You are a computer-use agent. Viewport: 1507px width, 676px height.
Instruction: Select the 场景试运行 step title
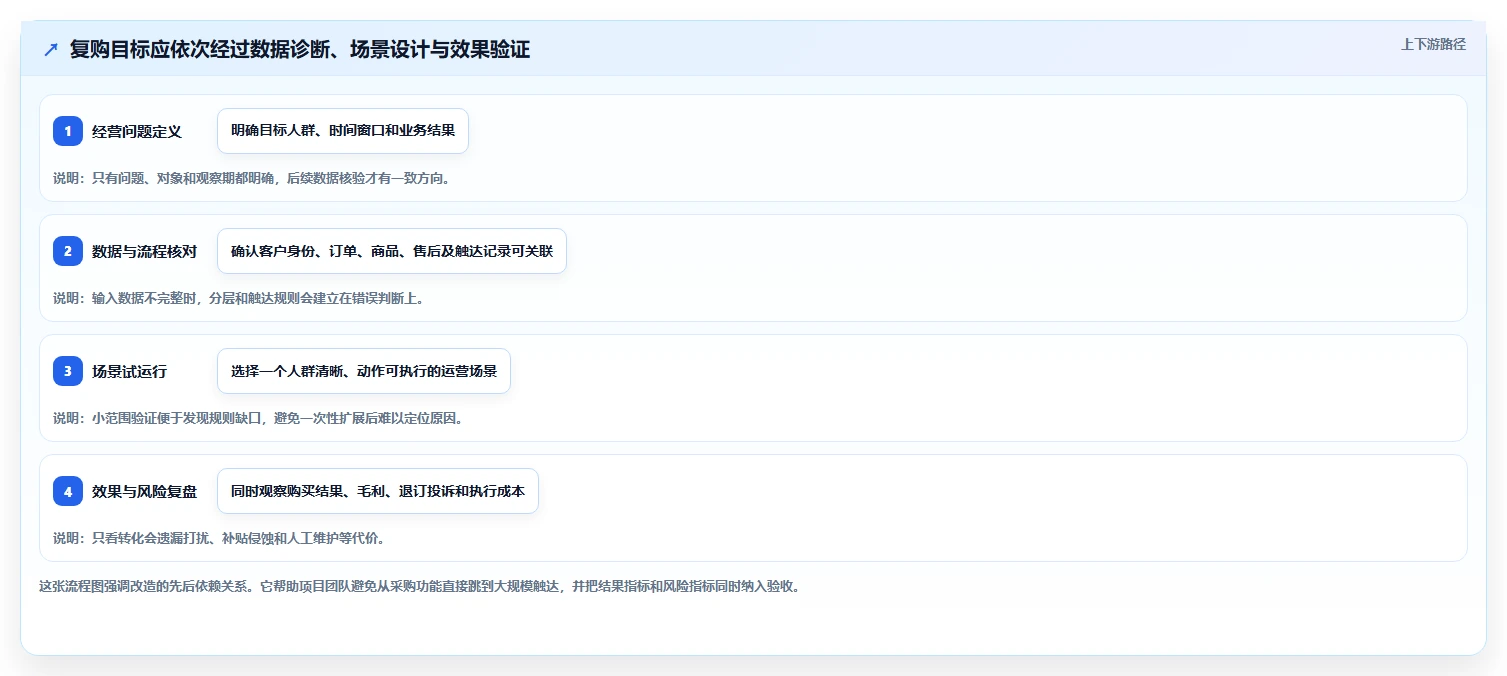point(129,371)
